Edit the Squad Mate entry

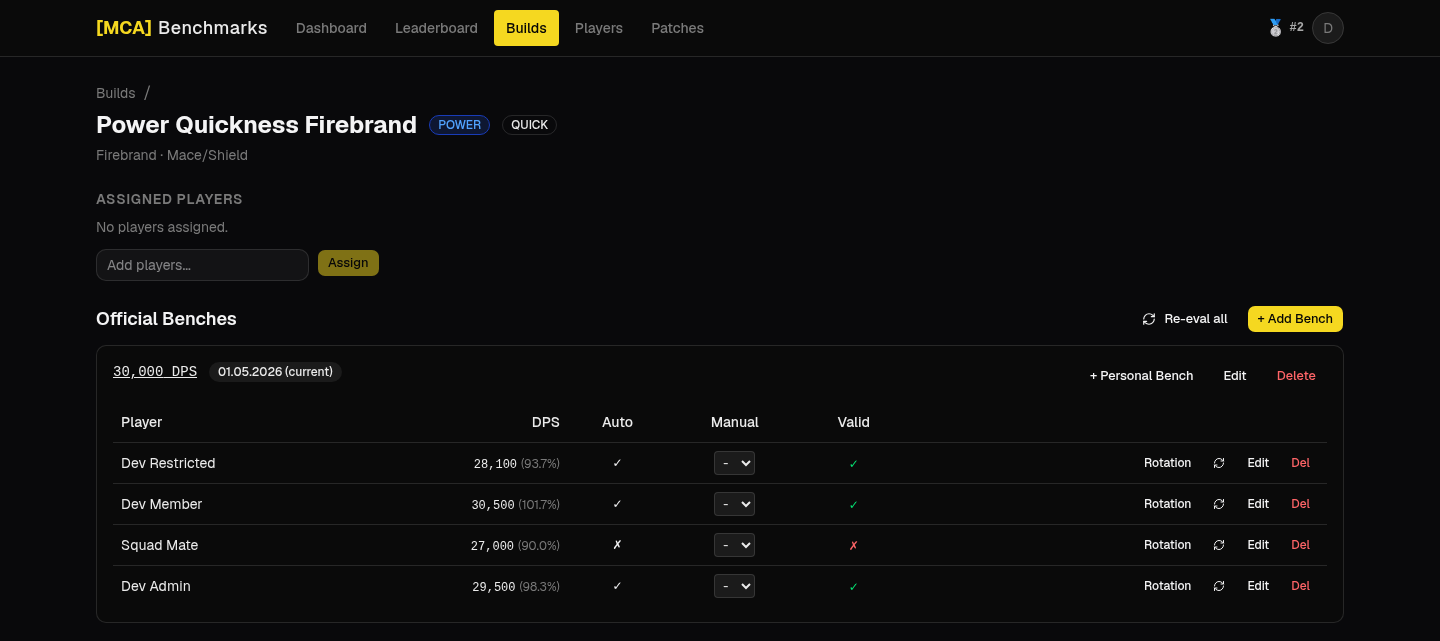(x=1258, y=545)
